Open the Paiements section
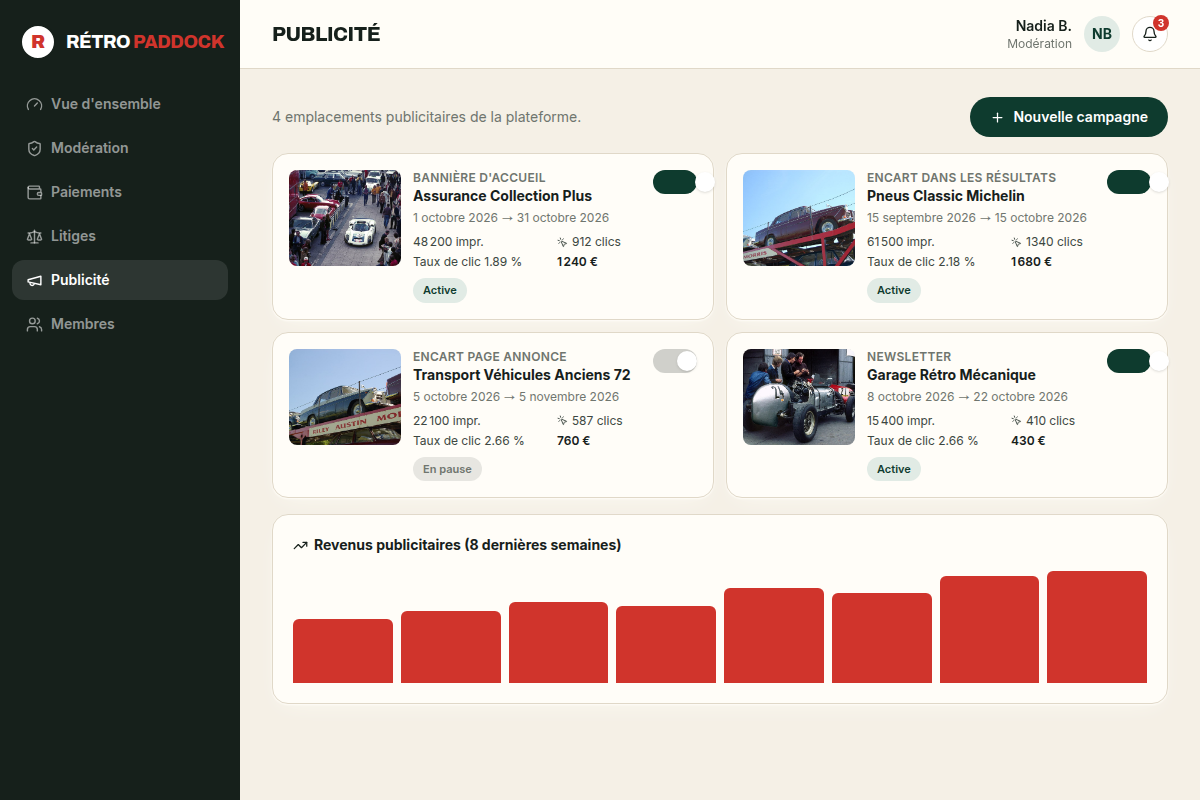The height and width of the screenshot is (800, 1200). 120,192
